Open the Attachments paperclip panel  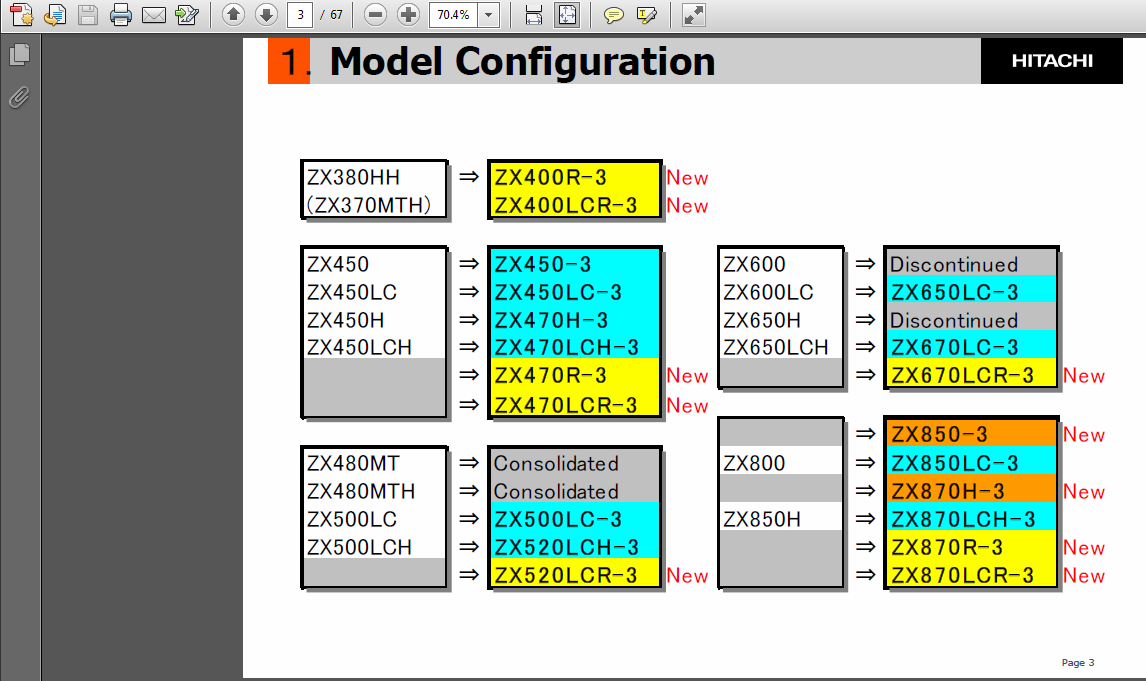click(20, 96)
